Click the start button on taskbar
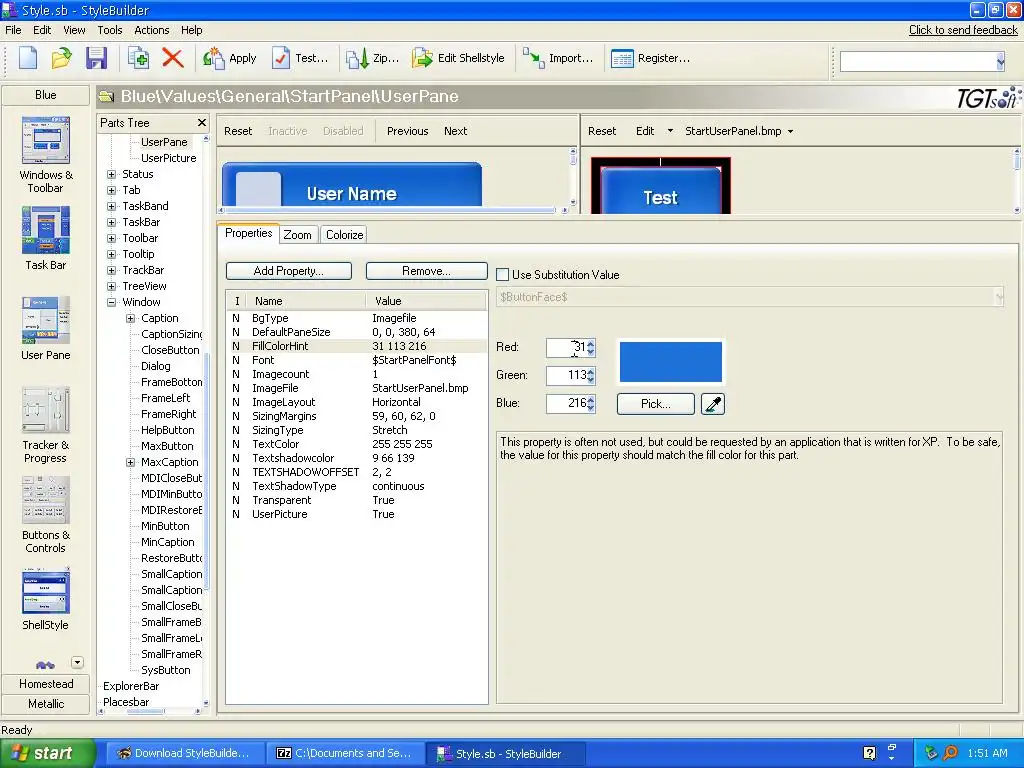The width and height of the screenshot is (1024, 768). tap(47, 753)
